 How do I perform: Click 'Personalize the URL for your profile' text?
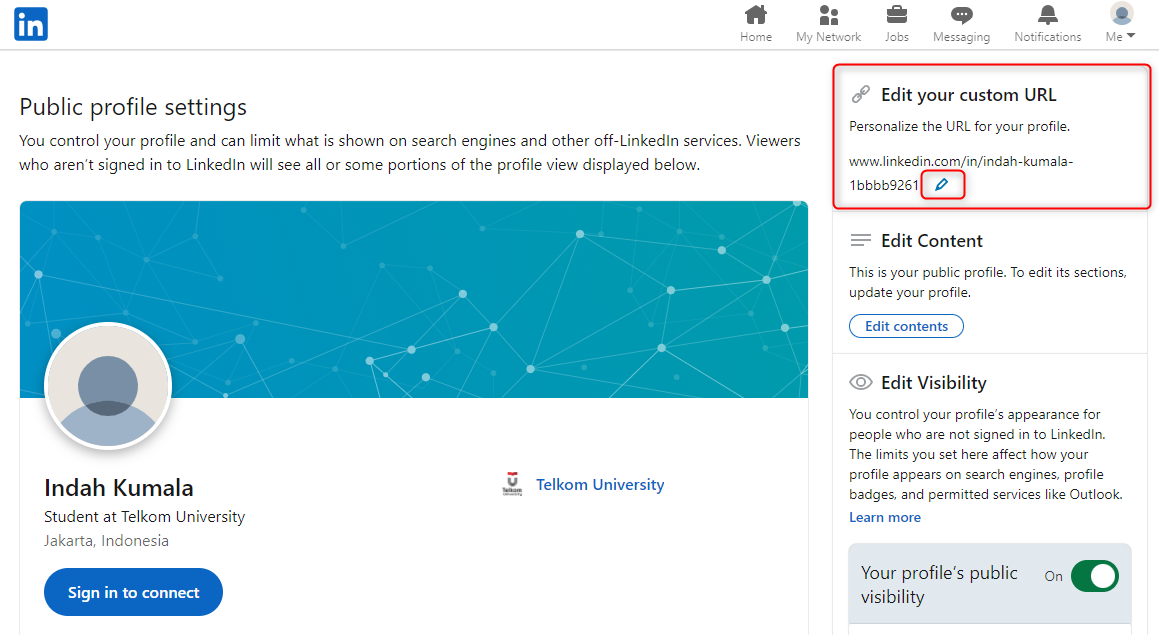959,126
